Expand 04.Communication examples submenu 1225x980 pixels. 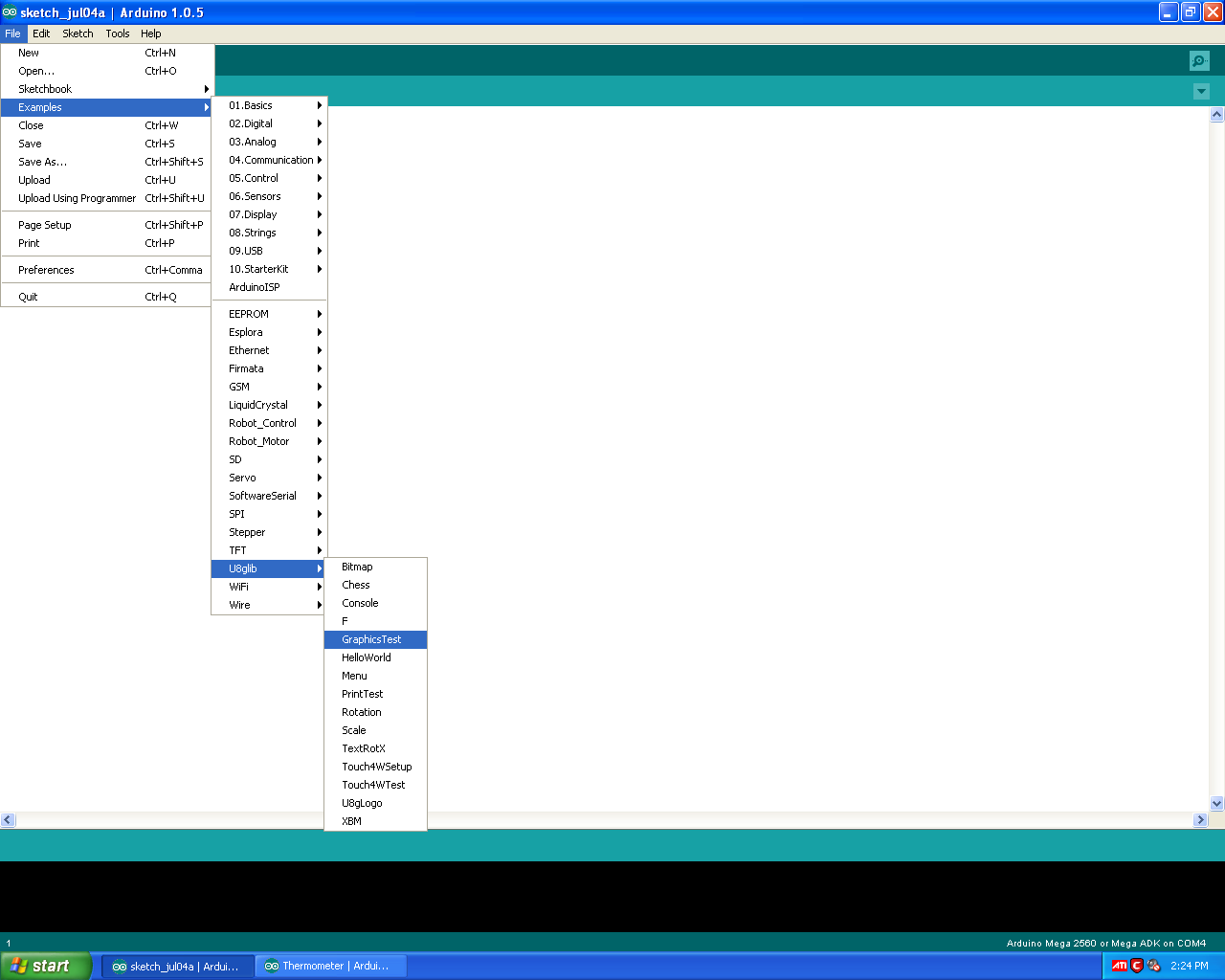269,160
